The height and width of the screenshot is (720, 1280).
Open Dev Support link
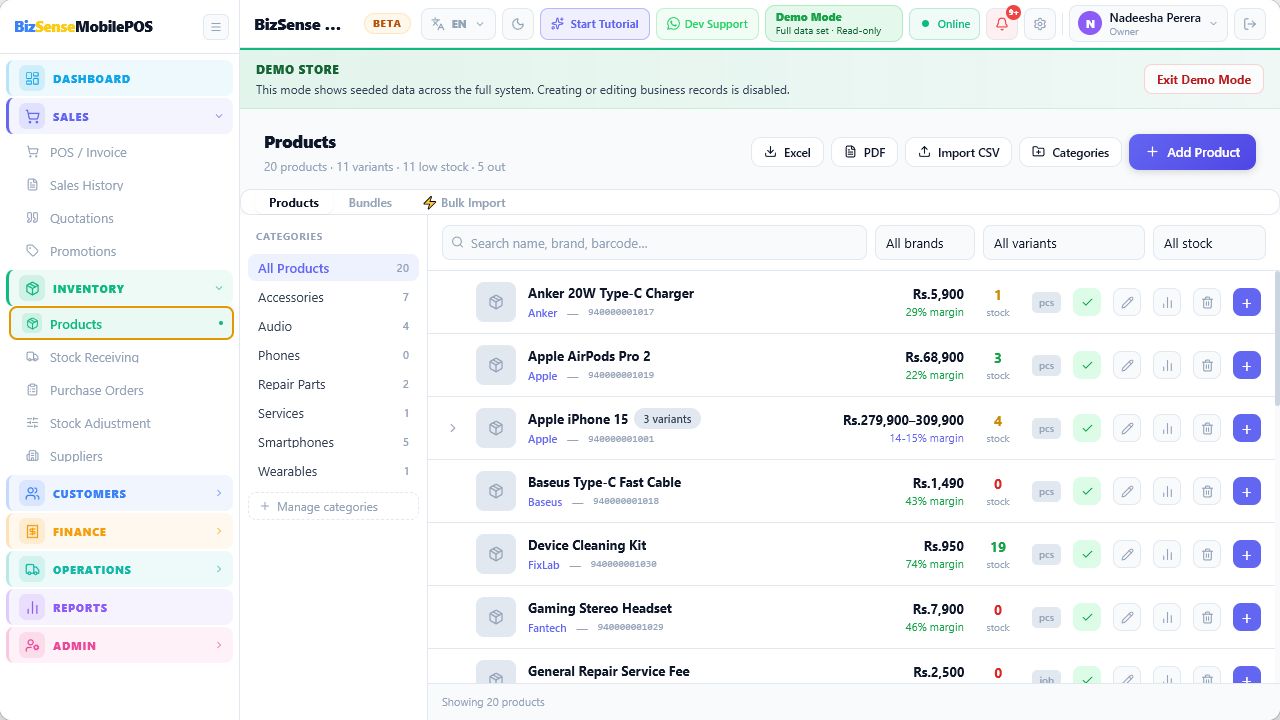tap(707, 24)
